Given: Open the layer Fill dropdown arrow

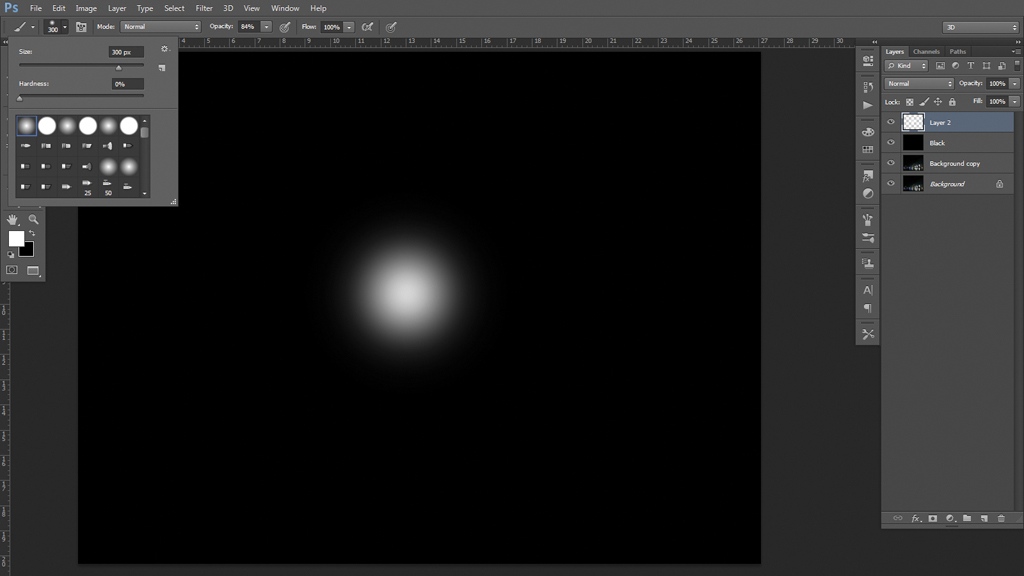Looking at the screenshot, I should pyautogui.click(x=1014, y=102).
